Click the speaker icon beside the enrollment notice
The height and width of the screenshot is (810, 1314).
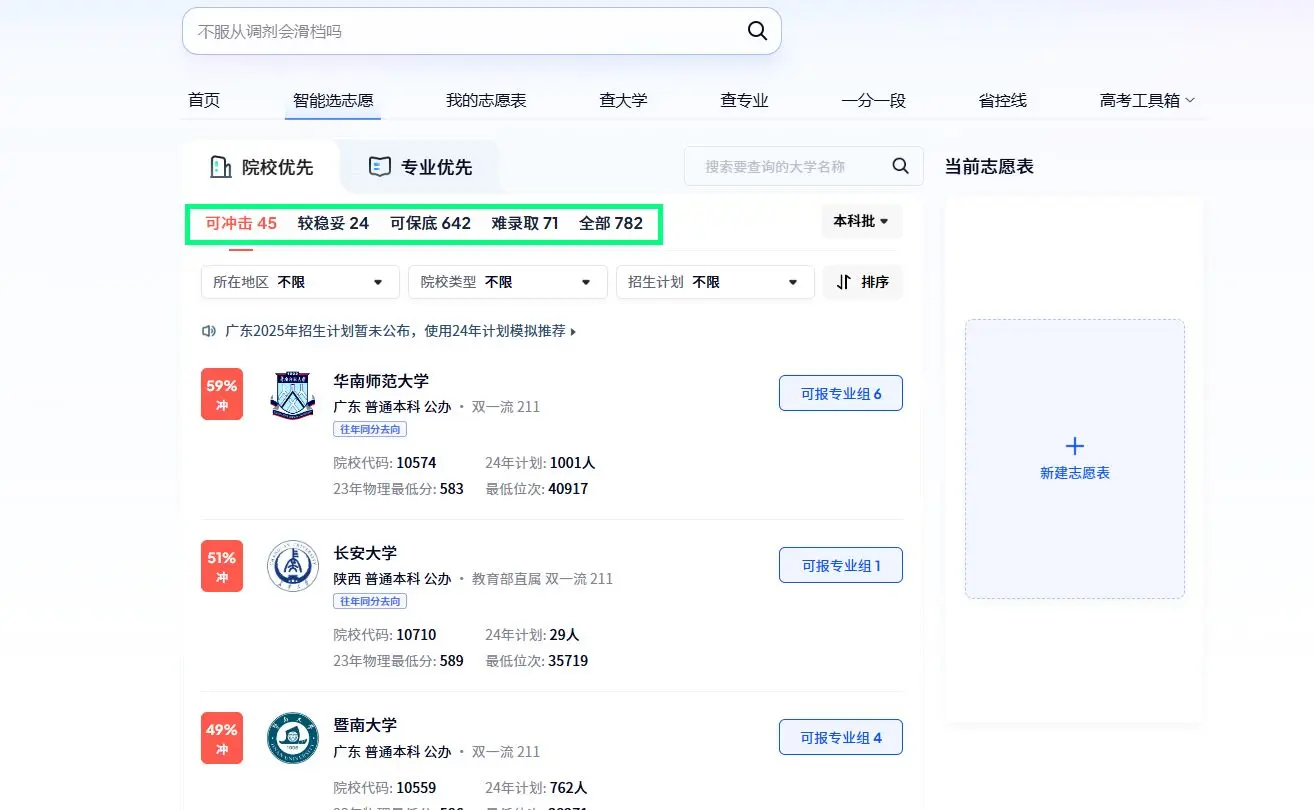coord(209,331)
